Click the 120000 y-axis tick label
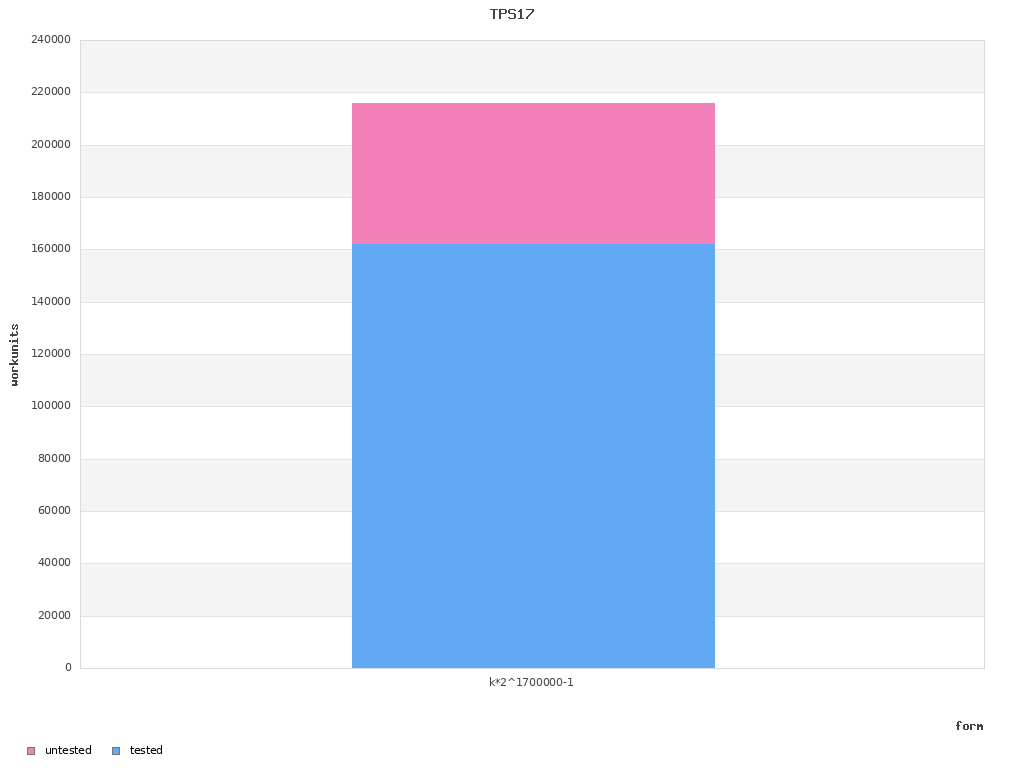This screenshot has width=1024, height=768. (51, 354)
